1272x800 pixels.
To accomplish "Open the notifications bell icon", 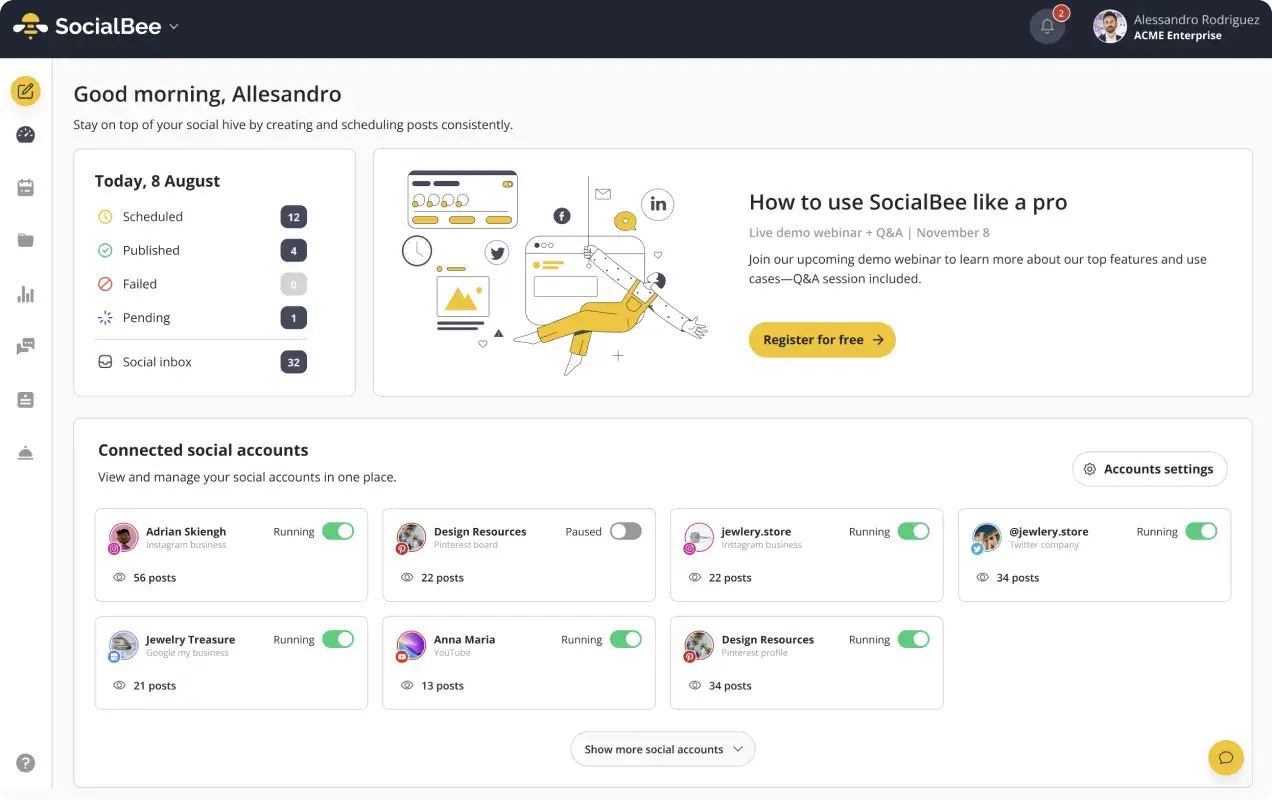I will click(x=1047, y=25).
